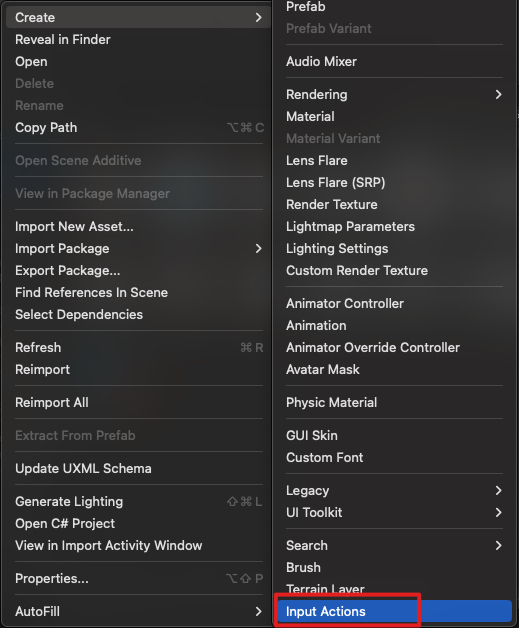Expand the Rendering submenu arrow
Screen dimensions: 519x628
[498, 95]
